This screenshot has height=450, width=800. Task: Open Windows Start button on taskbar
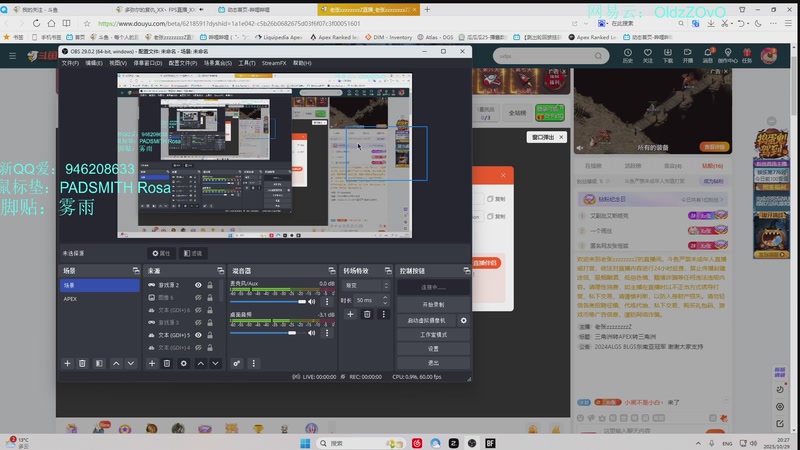[x=305, y=443]
